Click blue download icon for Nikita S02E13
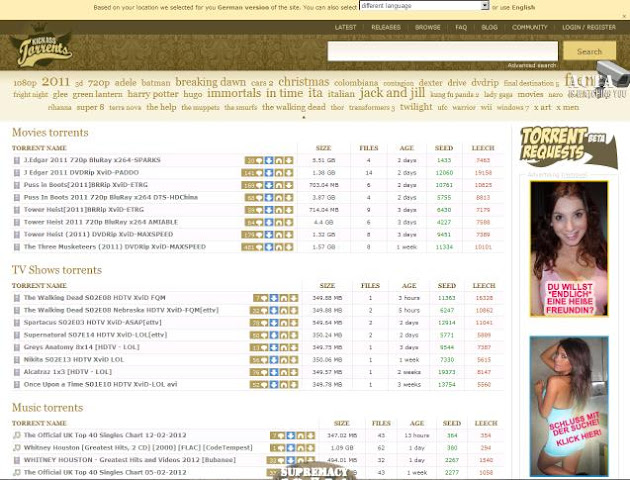The height and width of the screenshot is (480, 630). 274,360
